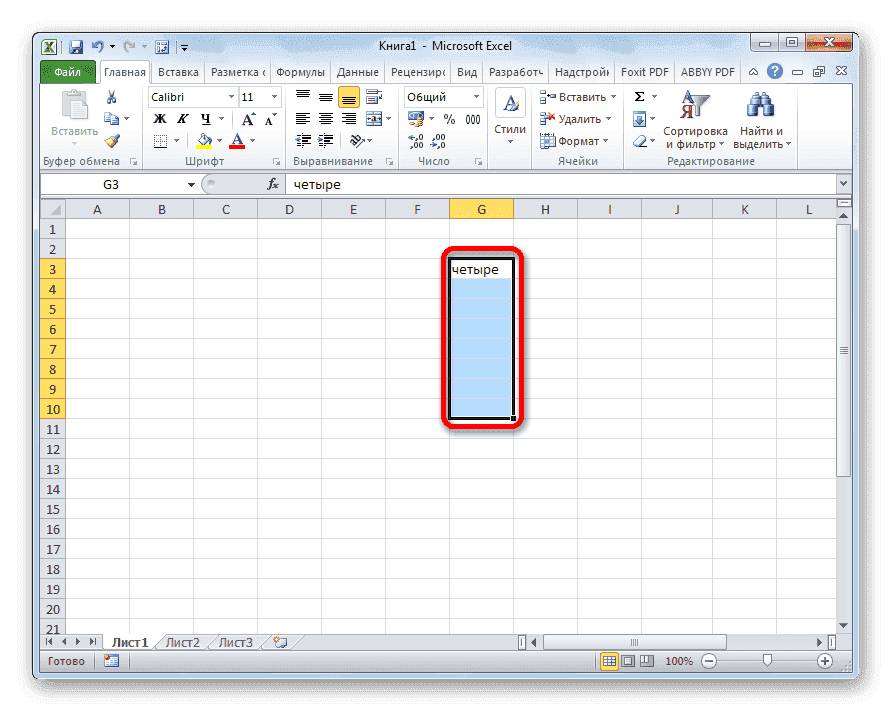This screenshot has height=712, width=892.
Task: Click the binoculars Найти и выделить icon
Action: point(758,104)
